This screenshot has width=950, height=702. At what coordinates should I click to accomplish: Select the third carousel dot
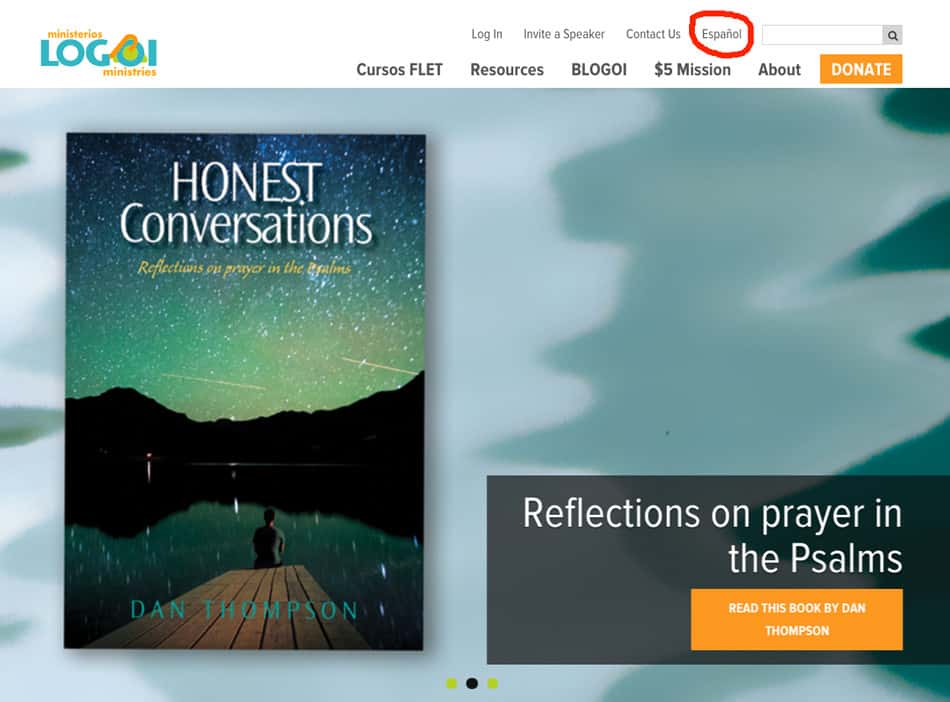click(493, 683)
